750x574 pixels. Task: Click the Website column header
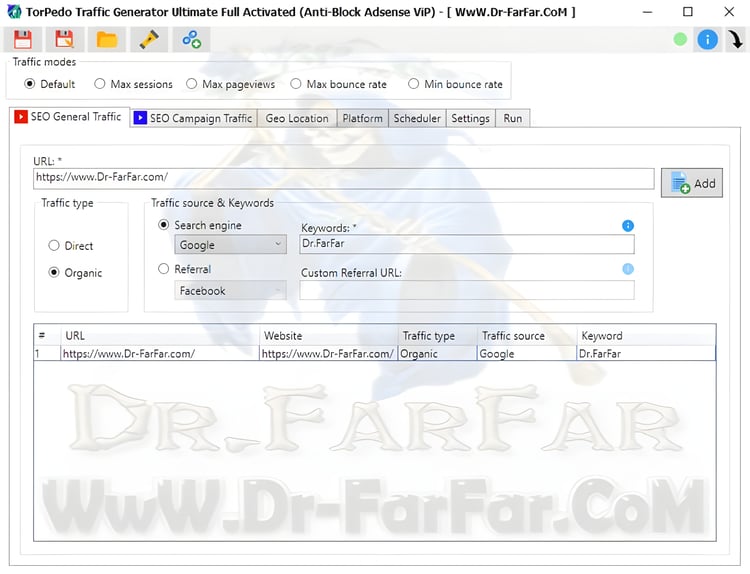[328, 336]
